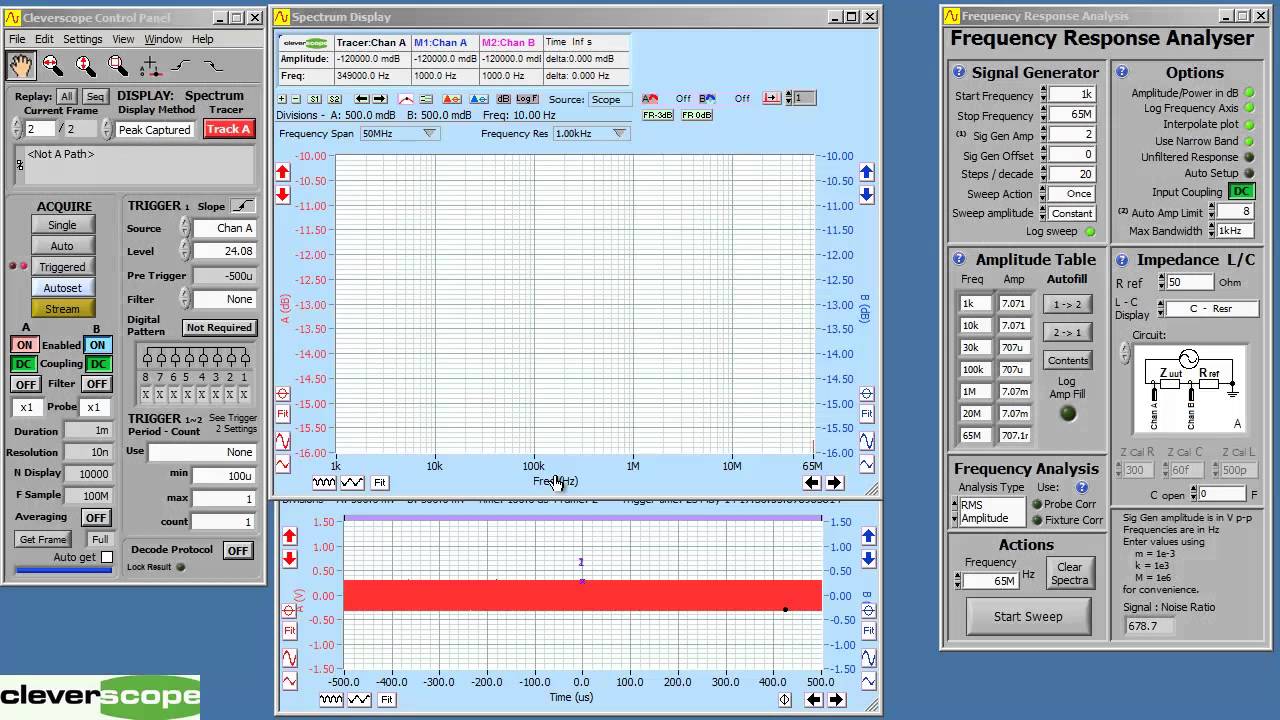Toggle the Log F axis button

pos(527,99)
